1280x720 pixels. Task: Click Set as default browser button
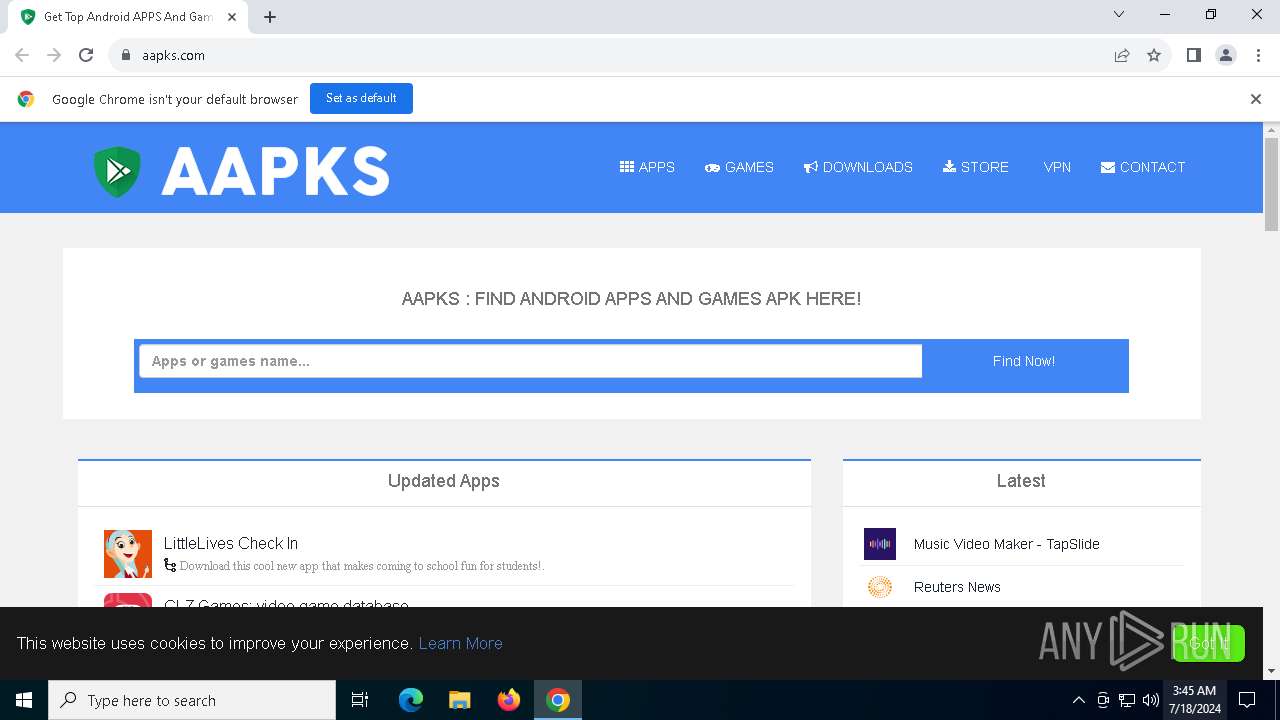pyautogui.click(x=361, y=98)
